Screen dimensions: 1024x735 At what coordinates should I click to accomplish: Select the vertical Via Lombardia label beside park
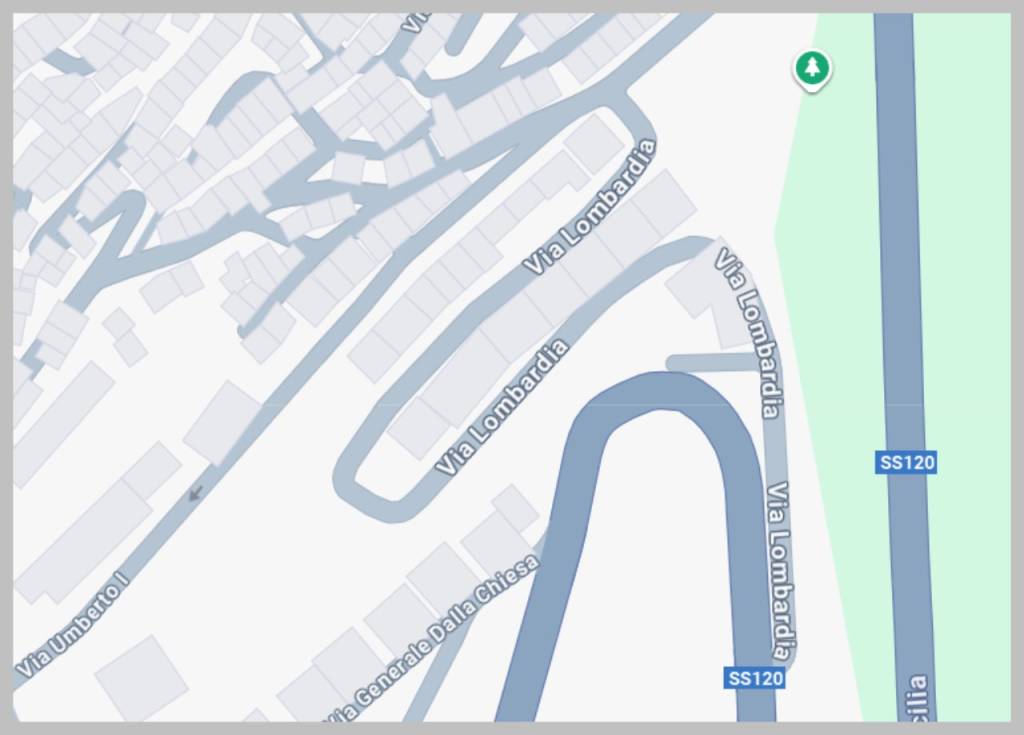click(749, 333)
